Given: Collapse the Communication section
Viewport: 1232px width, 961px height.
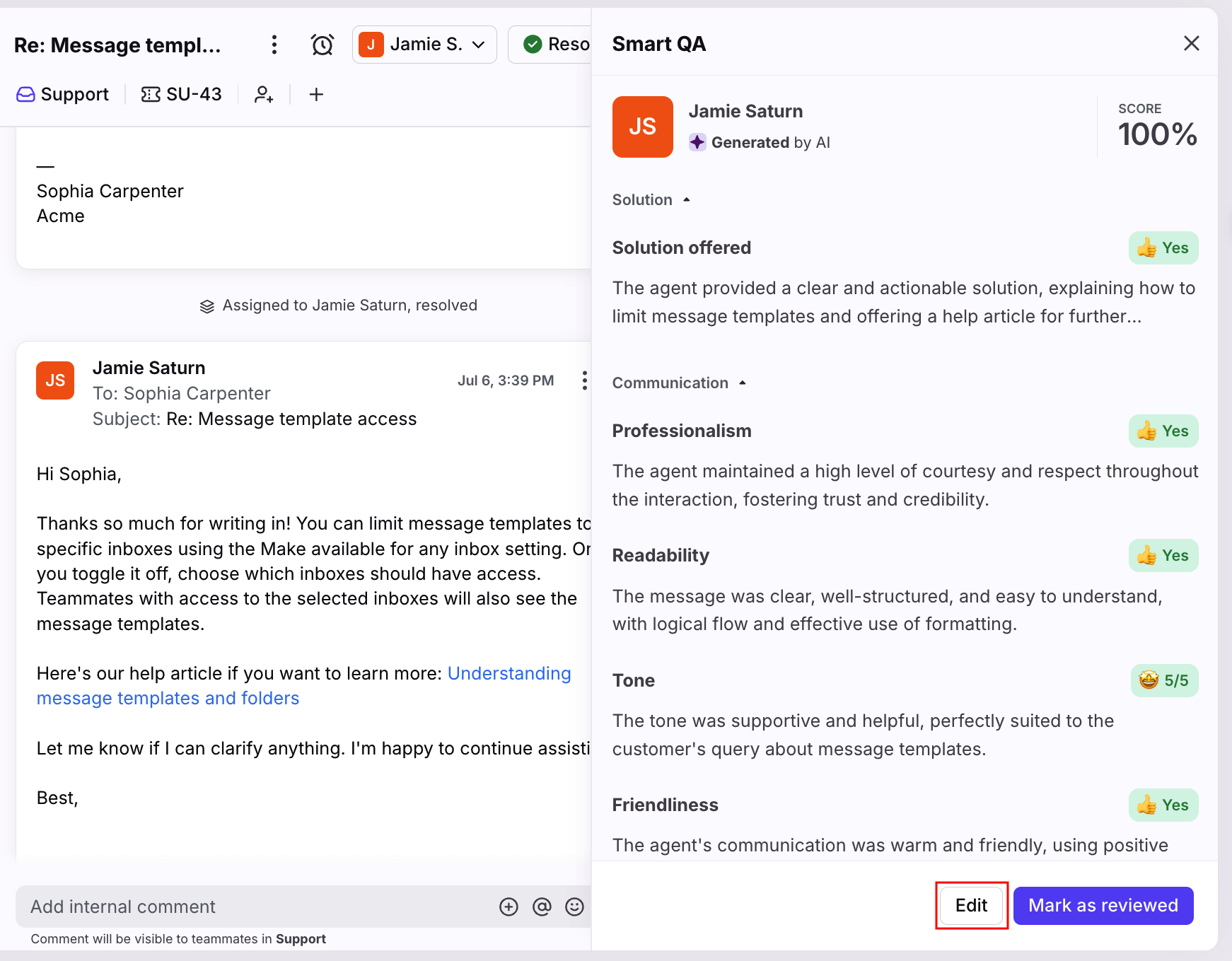Looking at the screenshot, I should tap(680, 383).
